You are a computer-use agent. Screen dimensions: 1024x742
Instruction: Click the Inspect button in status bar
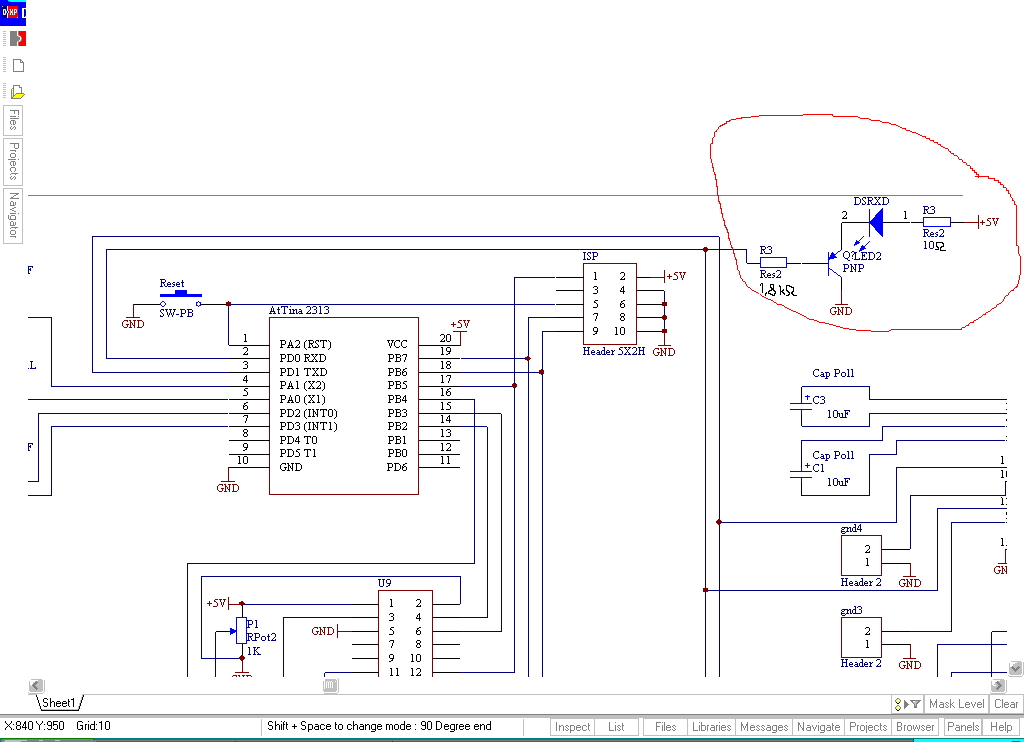(x=572, y=727)
